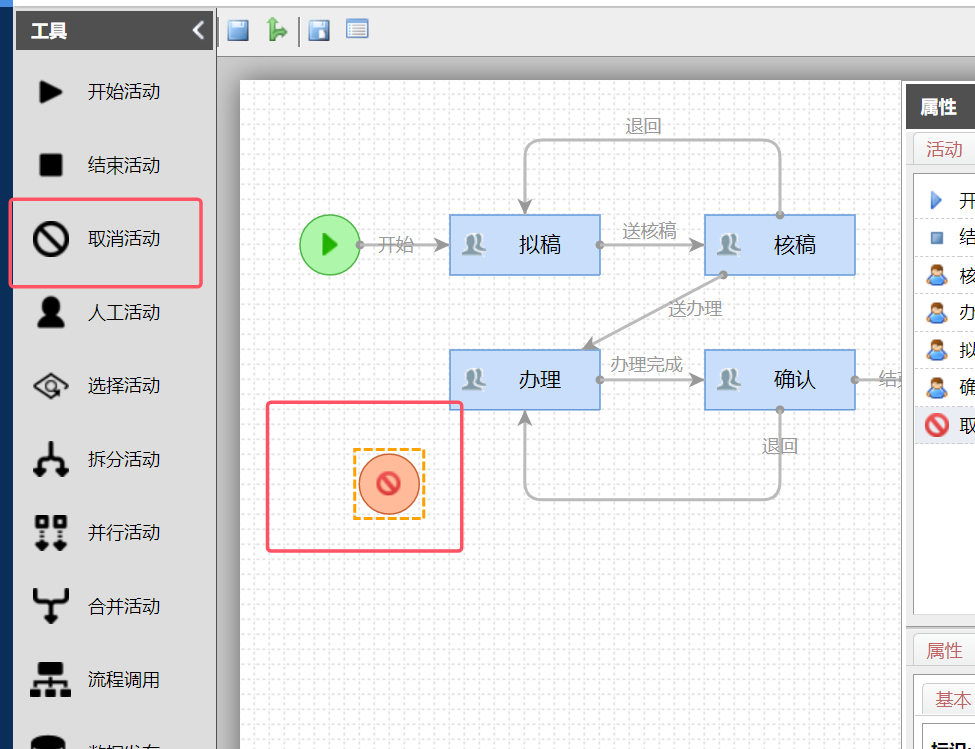
Task: Open the 基本 tab
Action: click(951, 700)
